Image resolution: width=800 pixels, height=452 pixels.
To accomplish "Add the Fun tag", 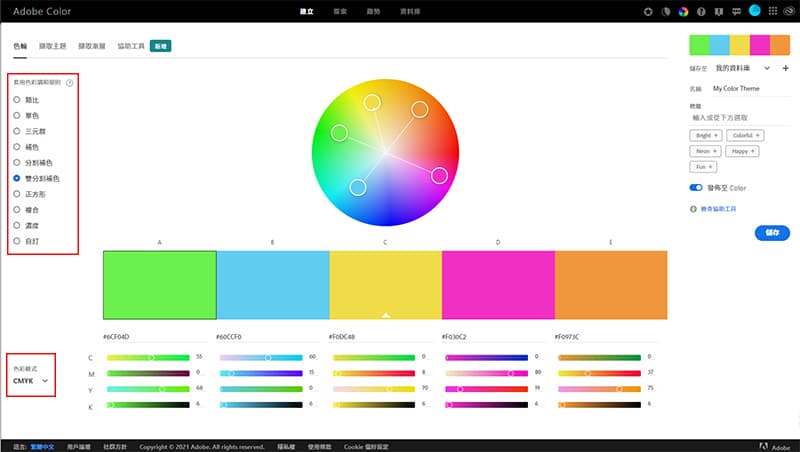I will pyautogui.click(x=704, y=167).
